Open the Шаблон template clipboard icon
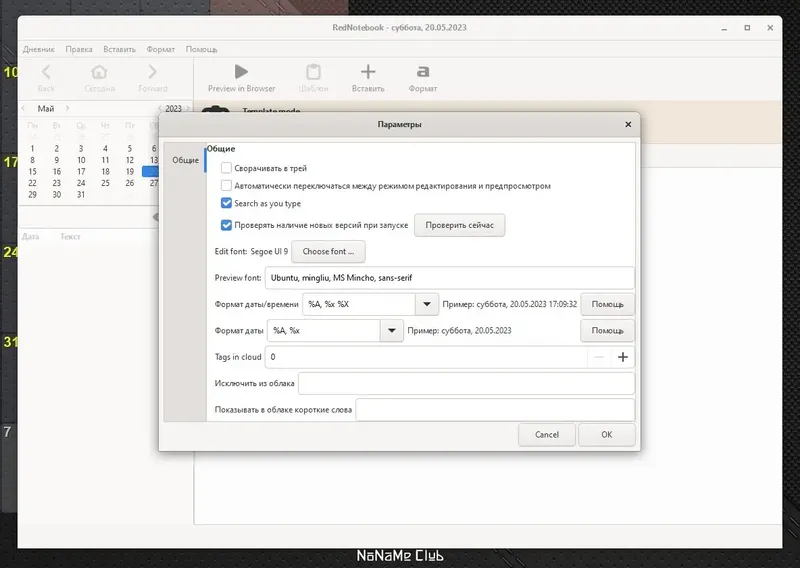 313,72
